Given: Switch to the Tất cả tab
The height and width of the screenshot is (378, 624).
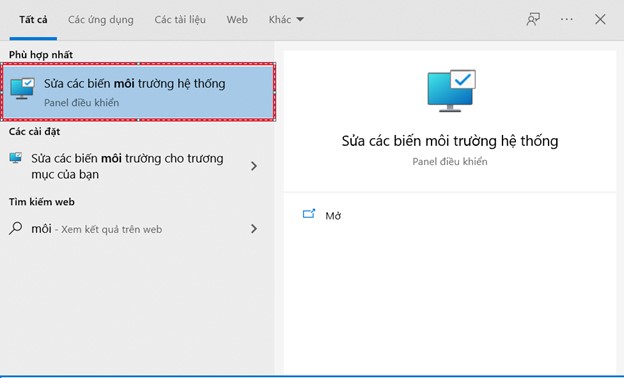Looking at the screenshot, I should tap(33, 19).
